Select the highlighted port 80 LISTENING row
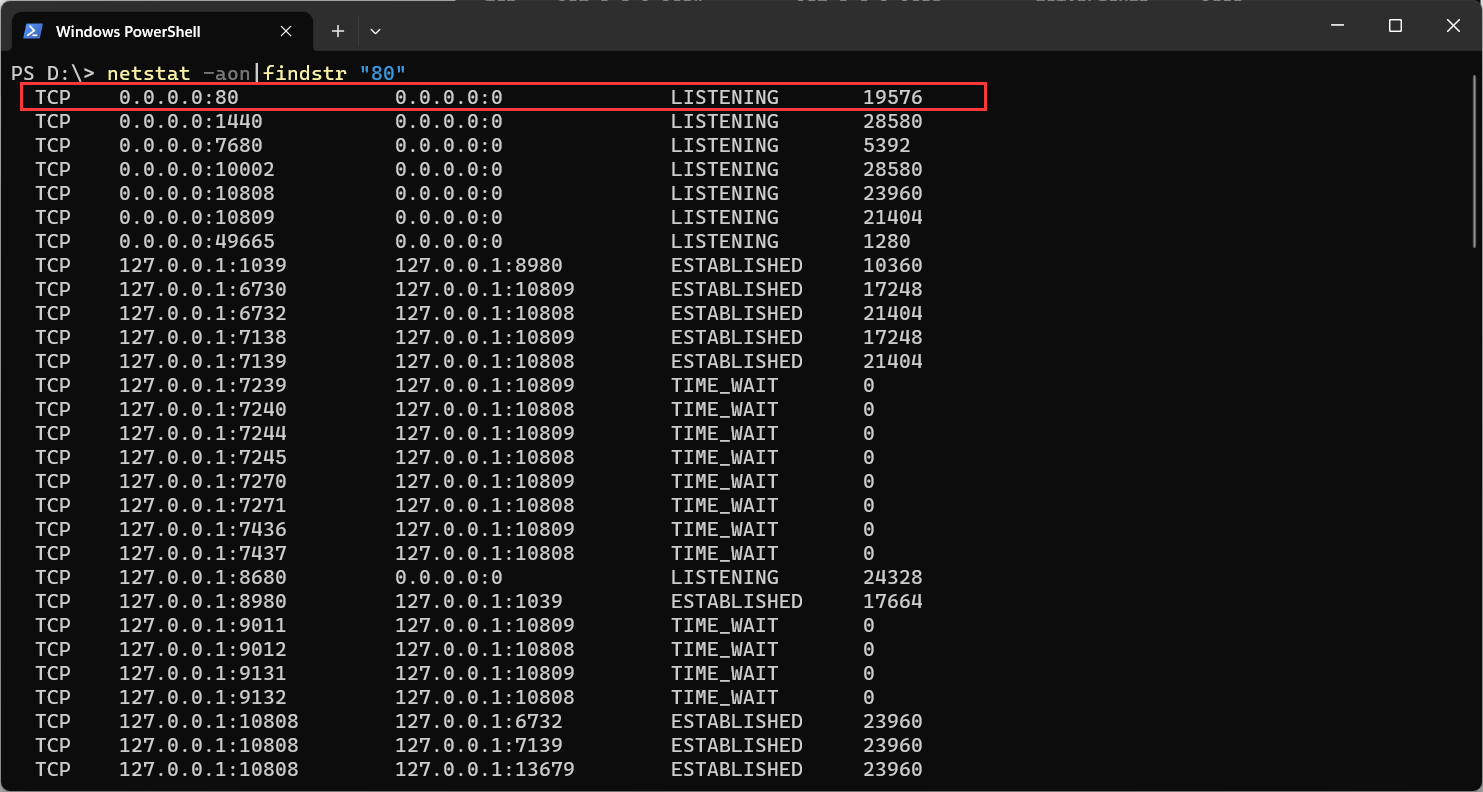The height and width of the screenshot is (792, 1483). (x=500, y=97)
